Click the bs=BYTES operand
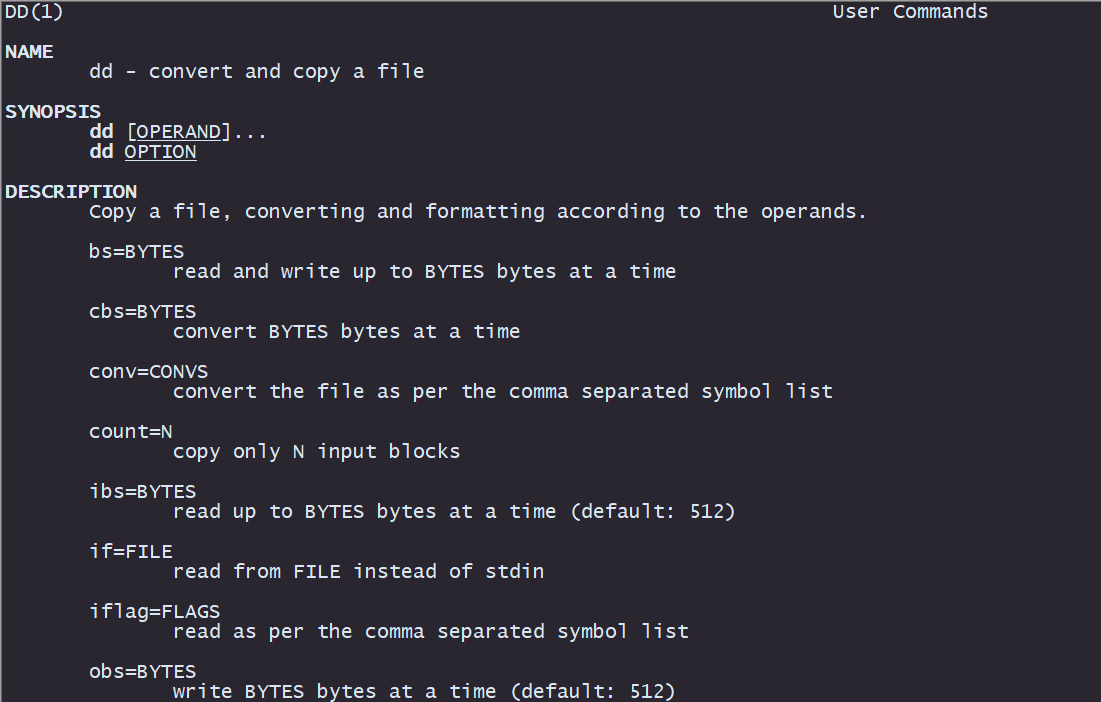The width and height of the screenshot is (1101, 702). pos(136,252)
